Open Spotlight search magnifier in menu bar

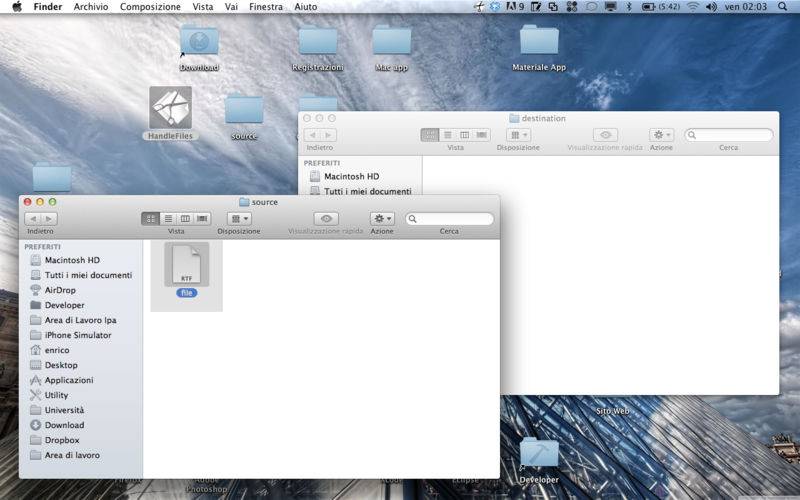[783, 7]
